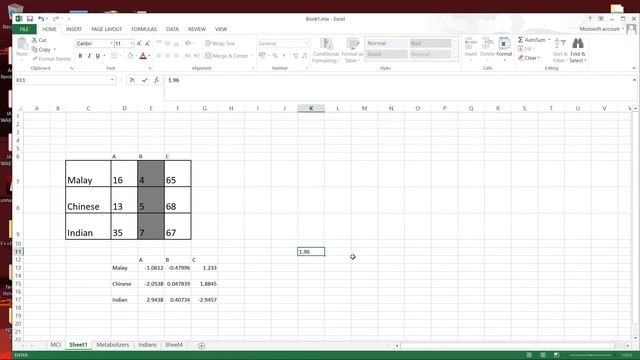The height and width of the screenshot is (360, 640).
Task: Switch to the PAGE LAYOUT tab
Action: click(x=107, y=29)
